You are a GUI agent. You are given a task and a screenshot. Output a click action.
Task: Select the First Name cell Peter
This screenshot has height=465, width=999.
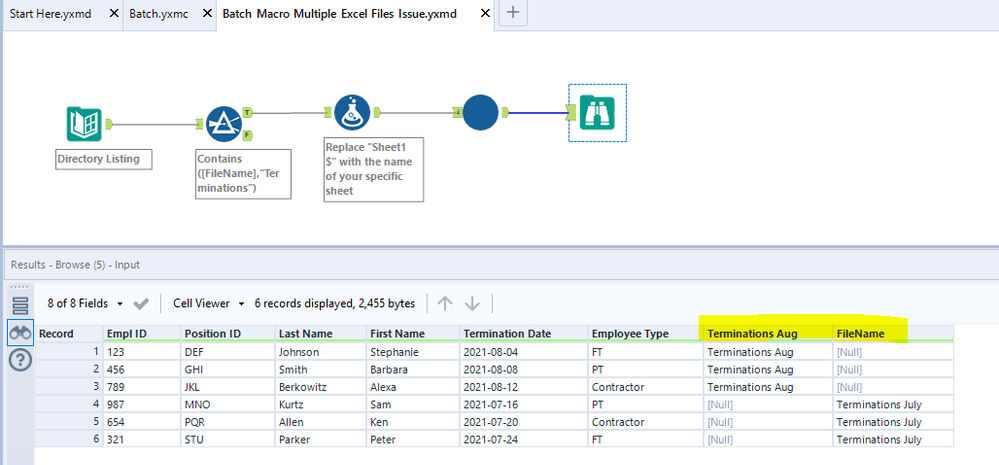(x=413, y=440)
